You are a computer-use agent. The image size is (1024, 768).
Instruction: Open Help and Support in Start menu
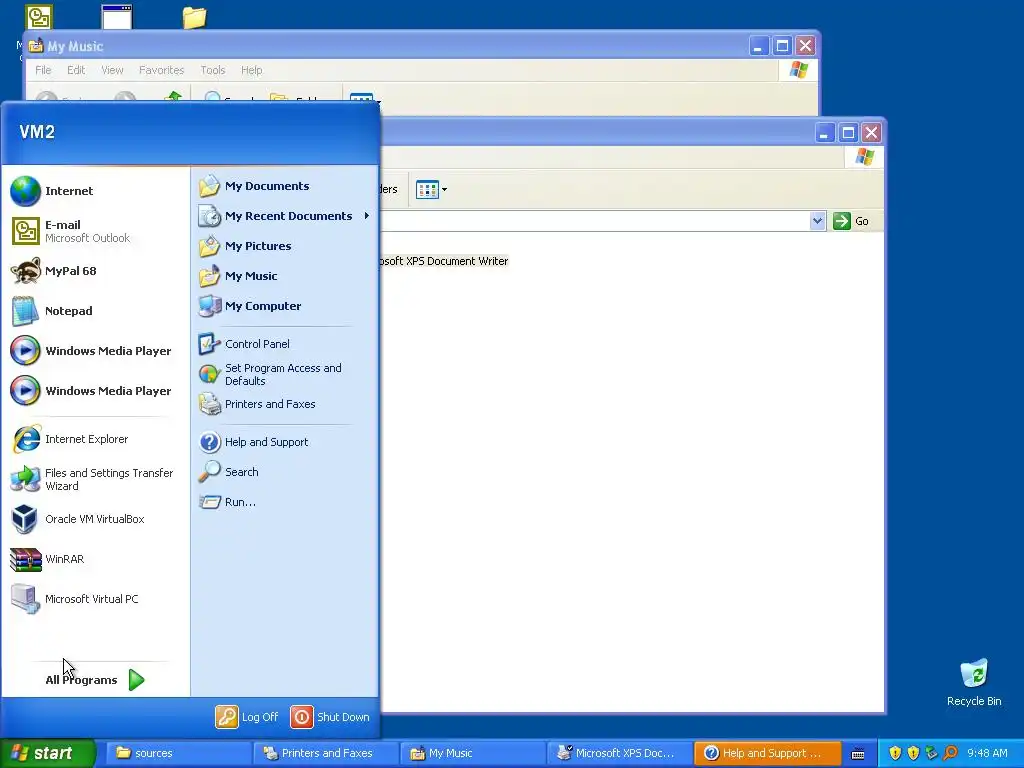point(285,442)
